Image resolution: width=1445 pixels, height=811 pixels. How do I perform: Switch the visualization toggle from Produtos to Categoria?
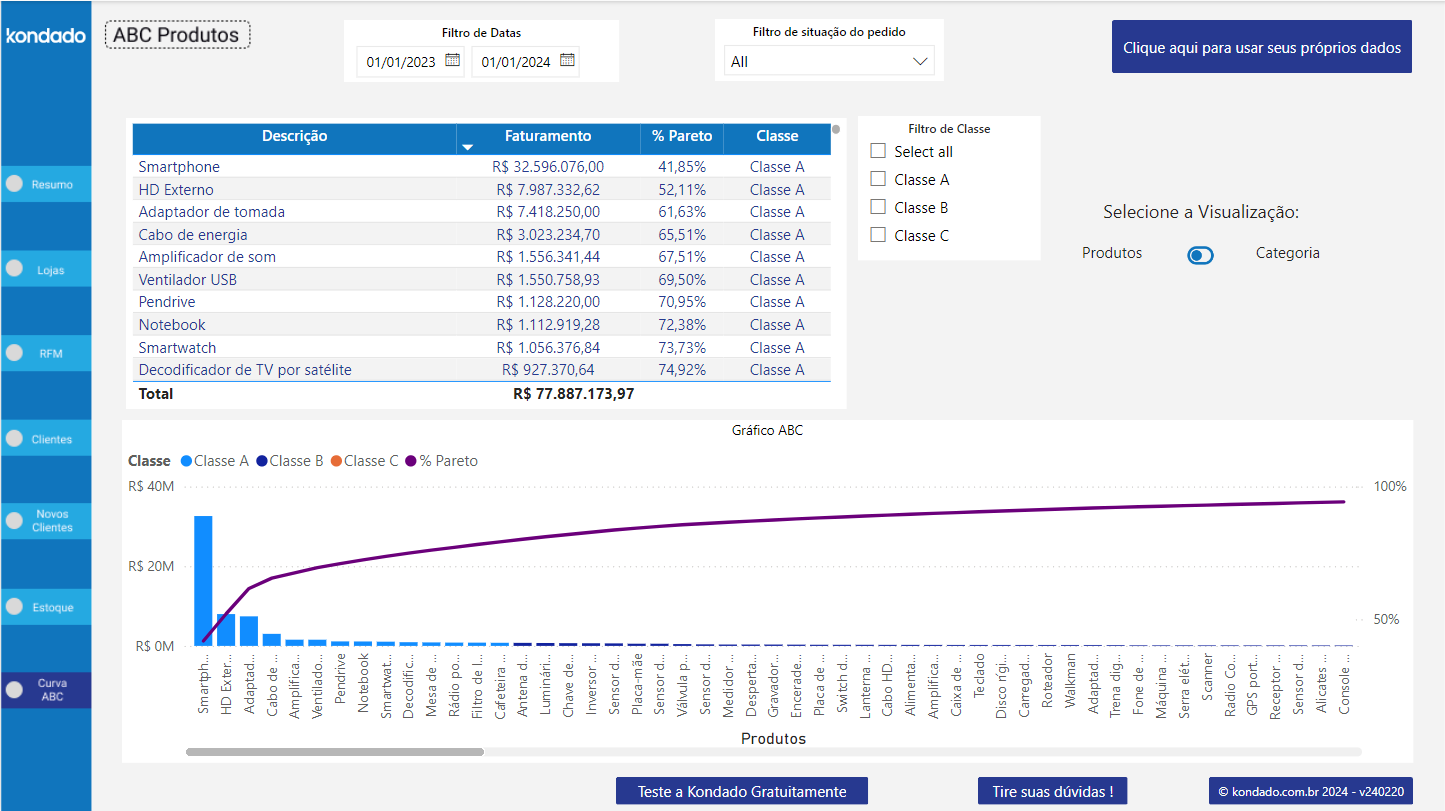pyautogui.click(x=1200, y=255)
